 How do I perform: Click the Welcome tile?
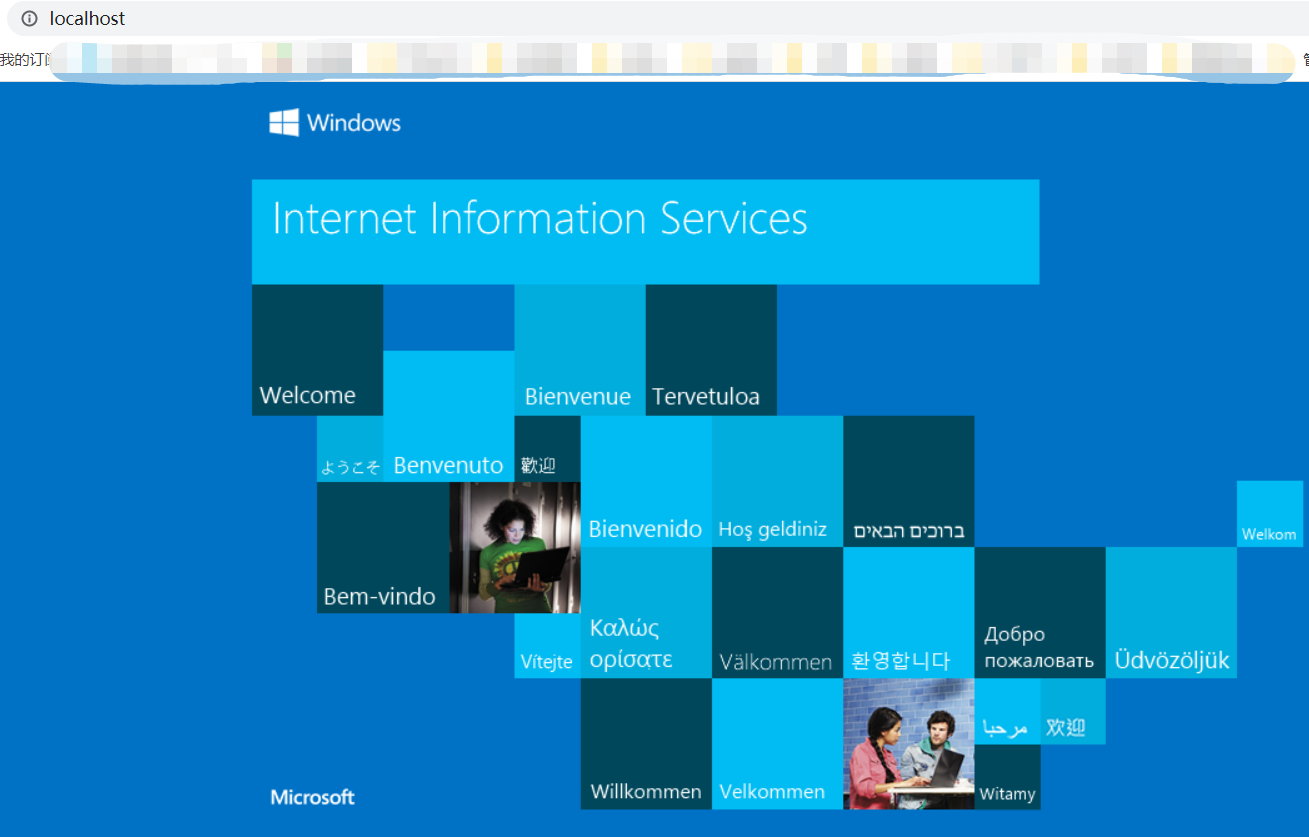click(x=317, y=350)
